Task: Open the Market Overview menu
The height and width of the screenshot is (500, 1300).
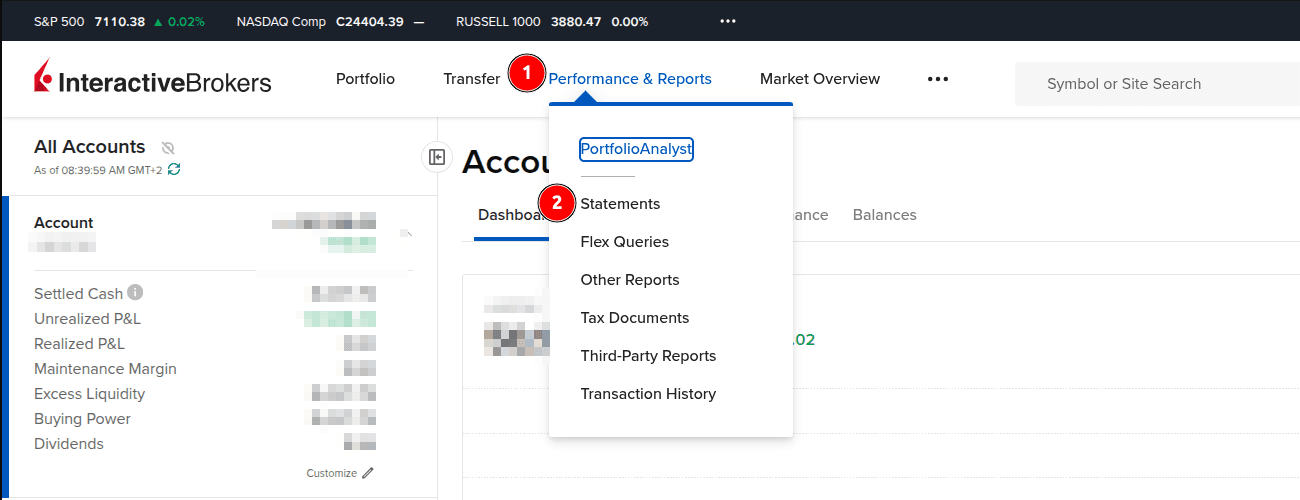Action: coord(820,79)
